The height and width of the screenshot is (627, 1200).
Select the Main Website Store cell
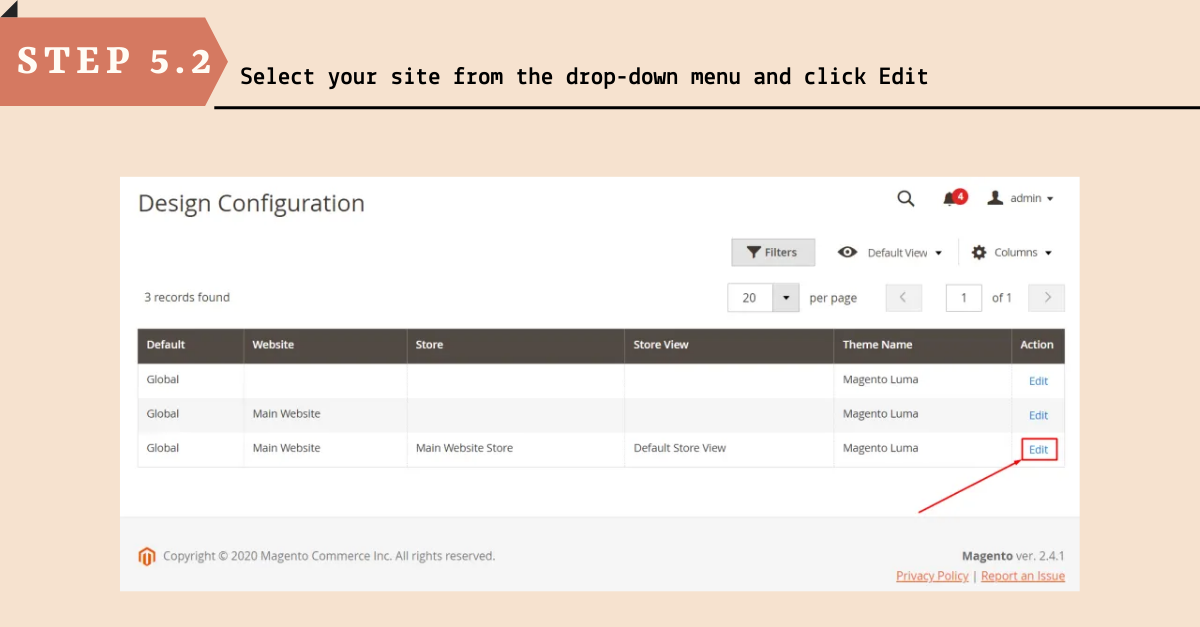click(516, 449)
